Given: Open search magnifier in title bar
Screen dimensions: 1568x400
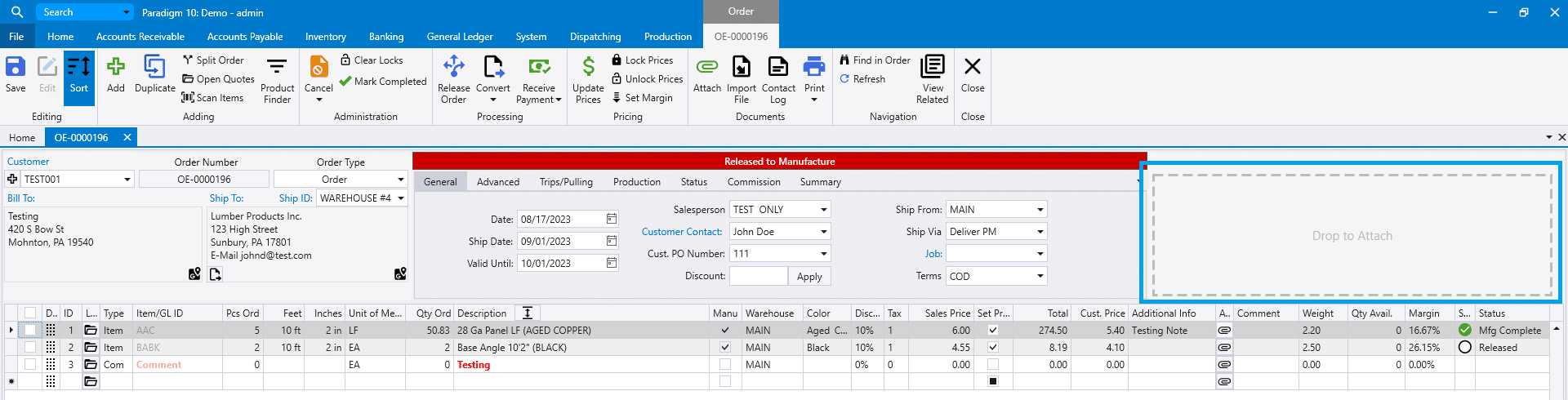Looking at the screenshot, I should point(16,12).
